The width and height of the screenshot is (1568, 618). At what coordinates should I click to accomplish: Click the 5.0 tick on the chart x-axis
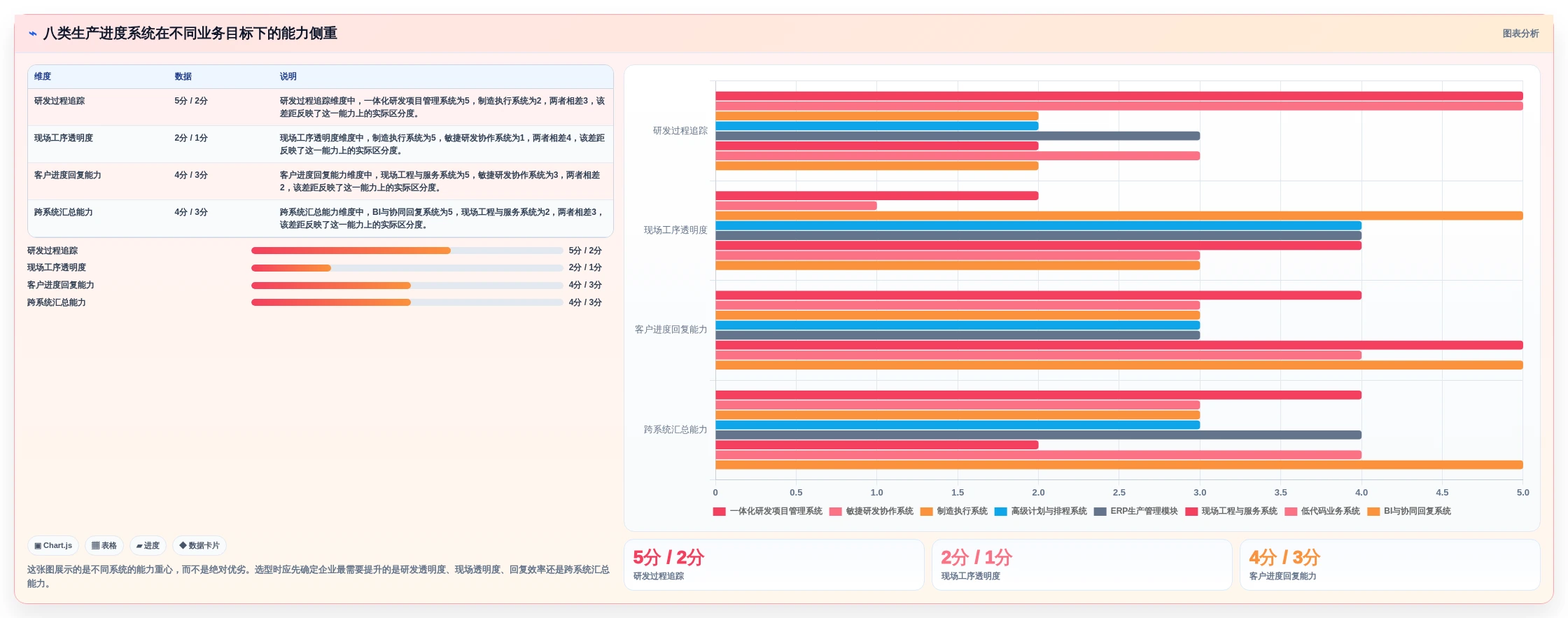1522,493
